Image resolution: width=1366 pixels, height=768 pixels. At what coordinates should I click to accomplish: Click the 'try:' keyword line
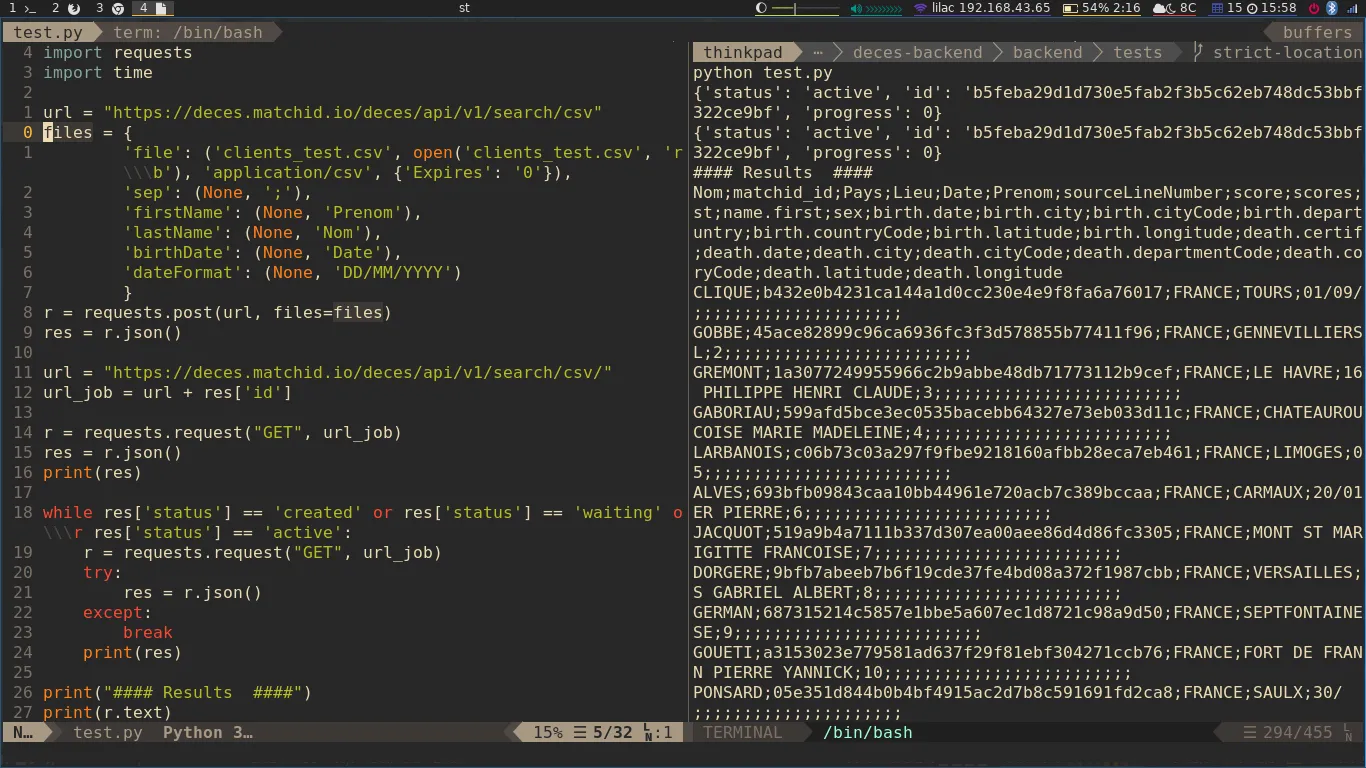102,572
